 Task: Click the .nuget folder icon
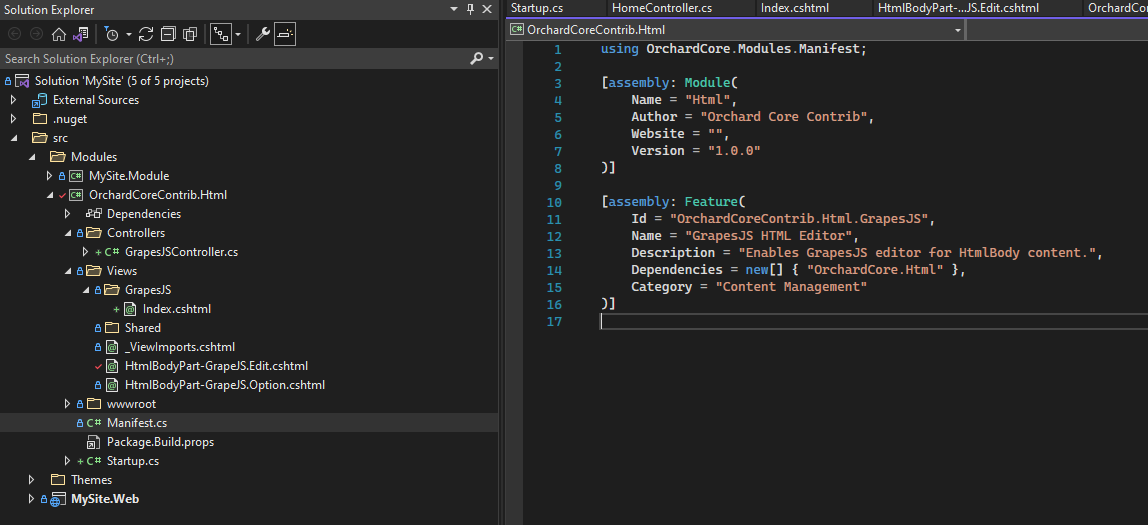40,119
